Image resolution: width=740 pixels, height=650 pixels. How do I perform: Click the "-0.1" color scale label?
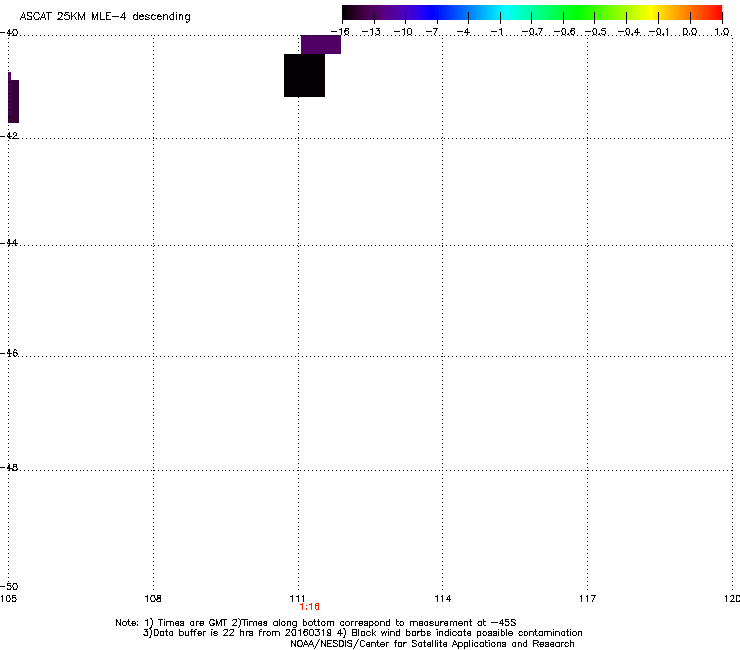pyautogui.click(x=659, y=32)
